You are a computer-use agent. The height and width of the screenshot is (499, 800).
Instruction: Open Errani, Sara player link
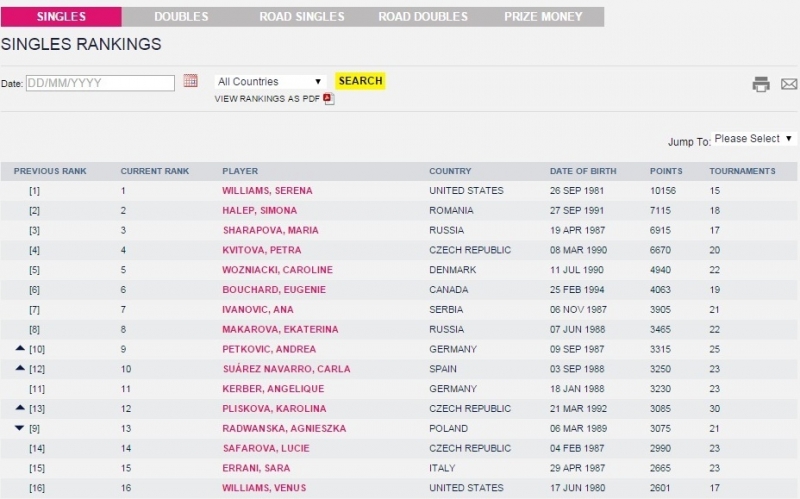point(256,468)
